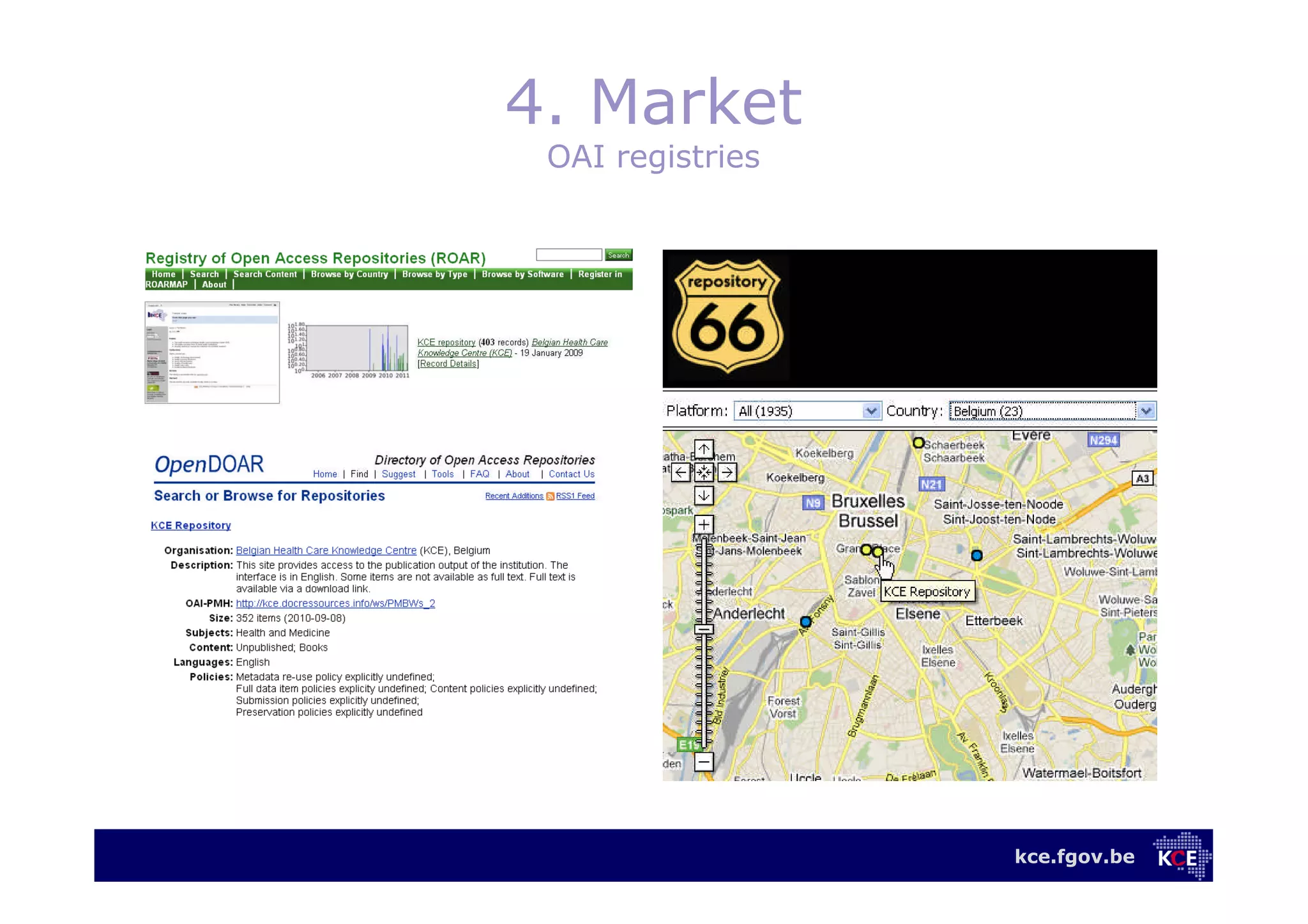Select Browse by Country in ROAR

pyautogui.click(x=349, y=274)
